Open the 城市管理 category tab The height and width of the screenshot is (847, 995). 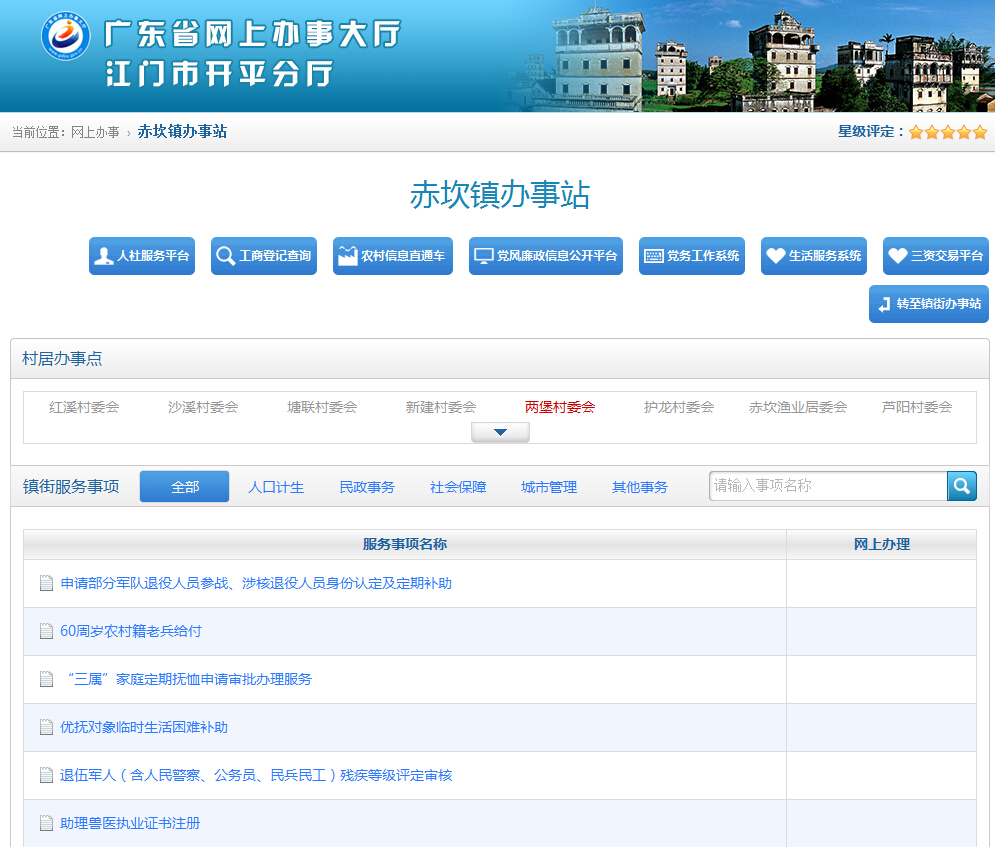click(x=549, y=487)
